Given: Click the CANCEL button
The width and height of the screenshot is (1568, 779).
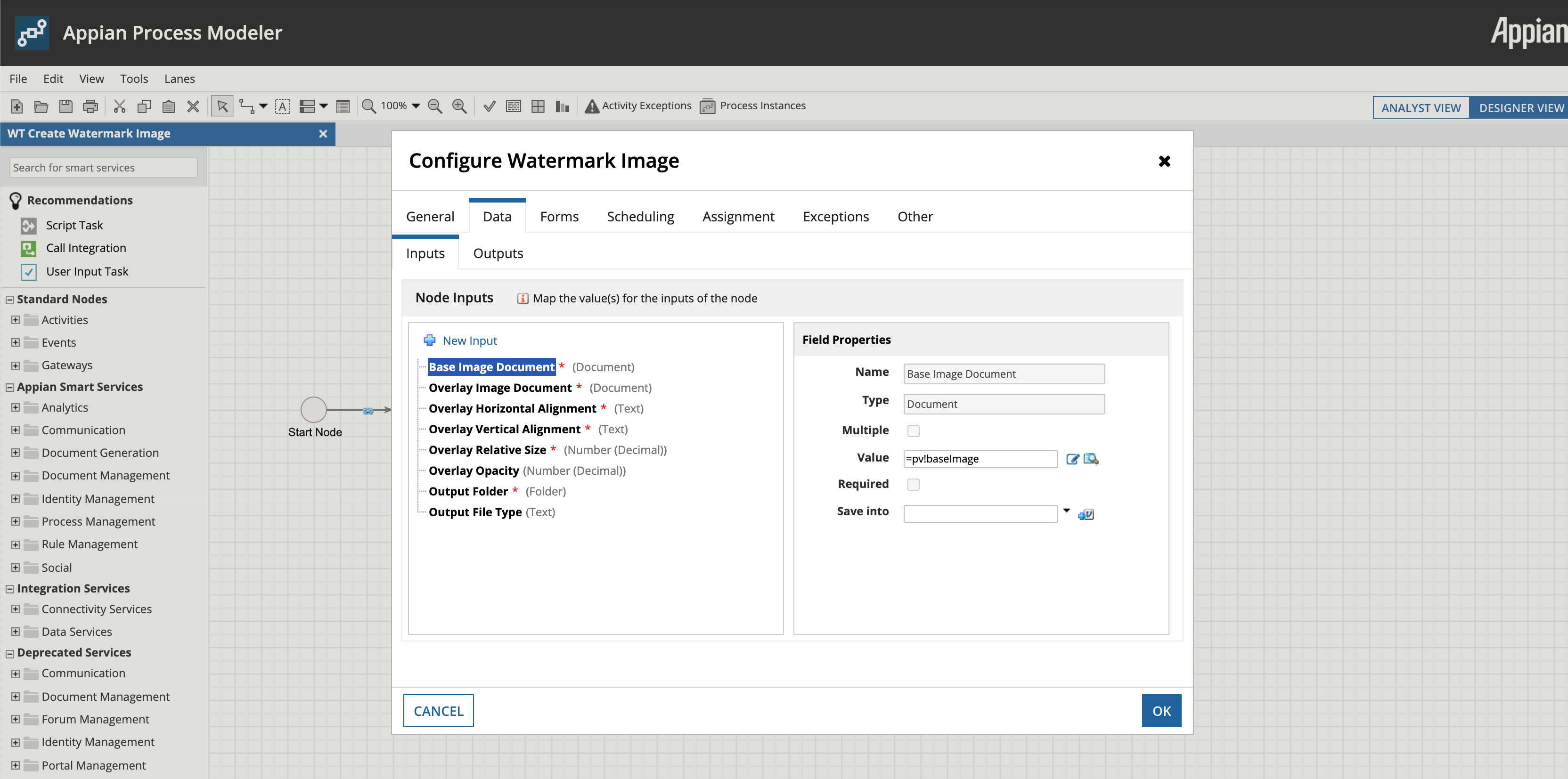Looking at the screenshot, I should 438,711.
